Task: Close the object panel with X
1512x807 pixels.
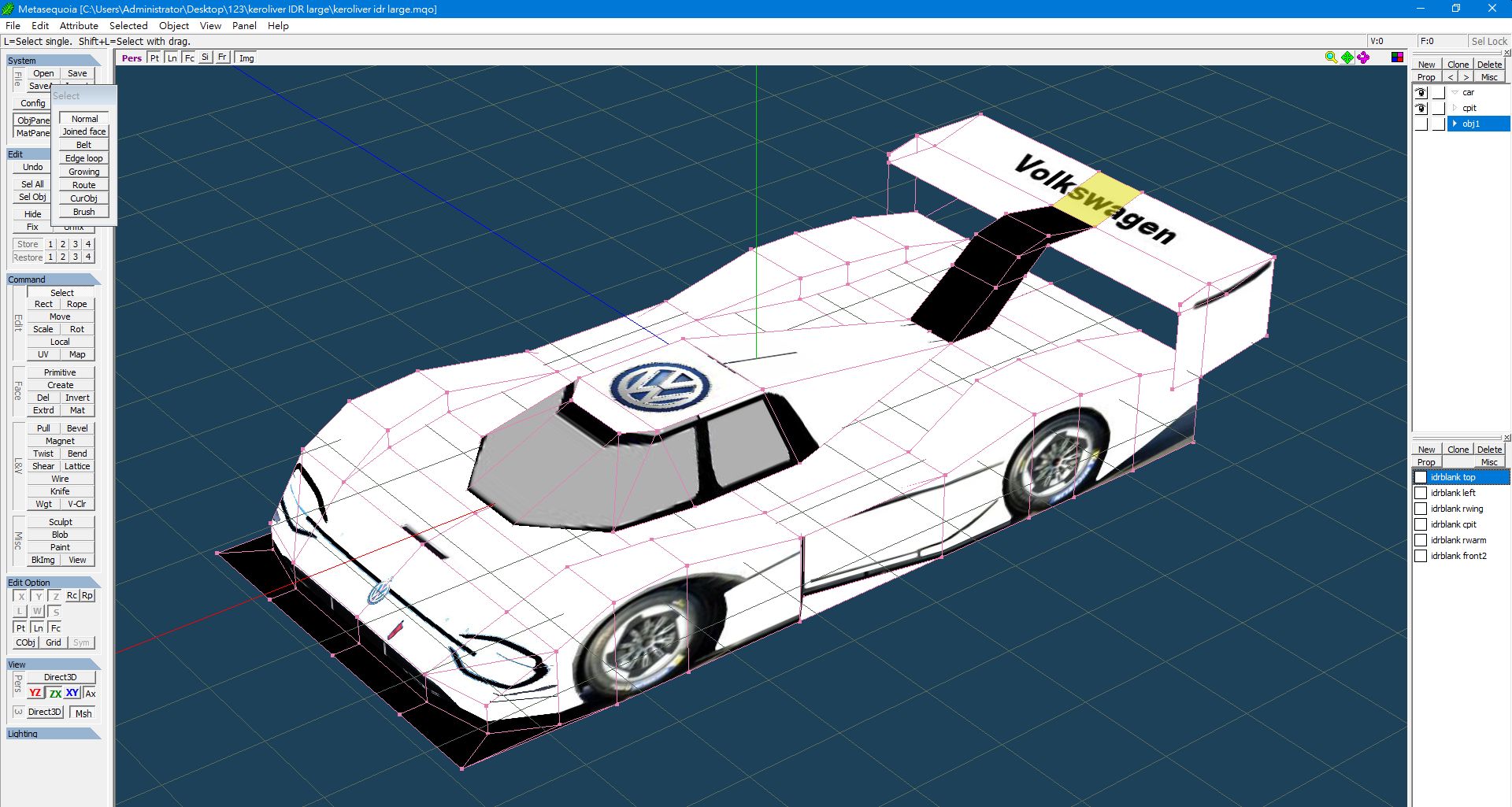Action: [x=1507, y=53]
